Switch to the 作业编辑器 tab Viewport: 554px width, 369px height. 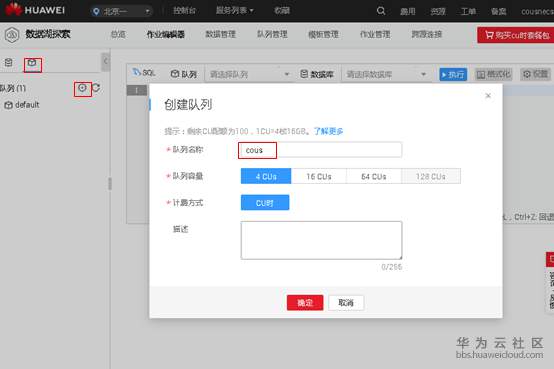(x=166, y=35)
